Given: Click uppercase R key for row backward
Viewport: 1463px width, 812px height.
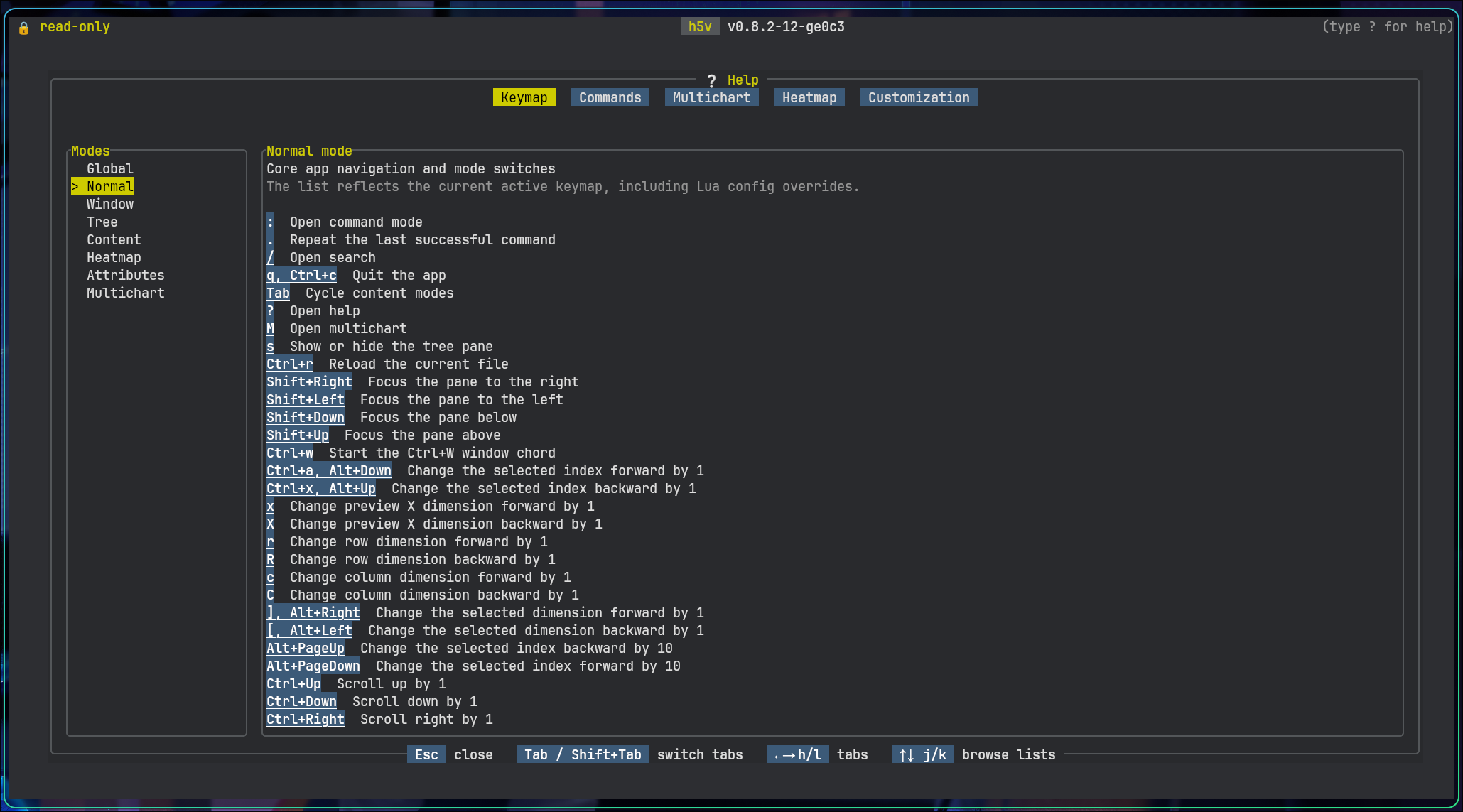Looking at the screenshot, I should (x=270, y=560).
